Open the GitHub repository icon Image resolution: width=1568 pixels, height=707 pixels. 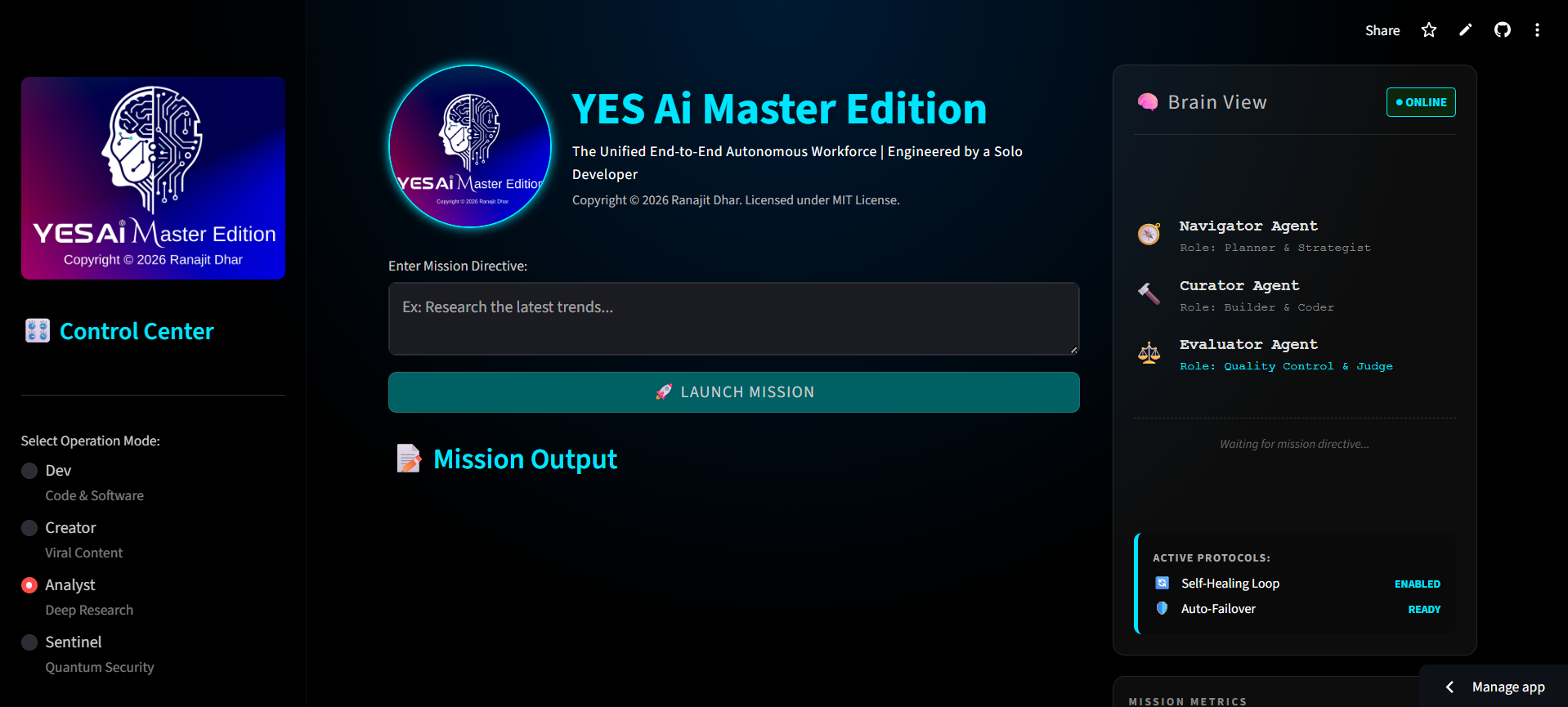pos(1503,30)
